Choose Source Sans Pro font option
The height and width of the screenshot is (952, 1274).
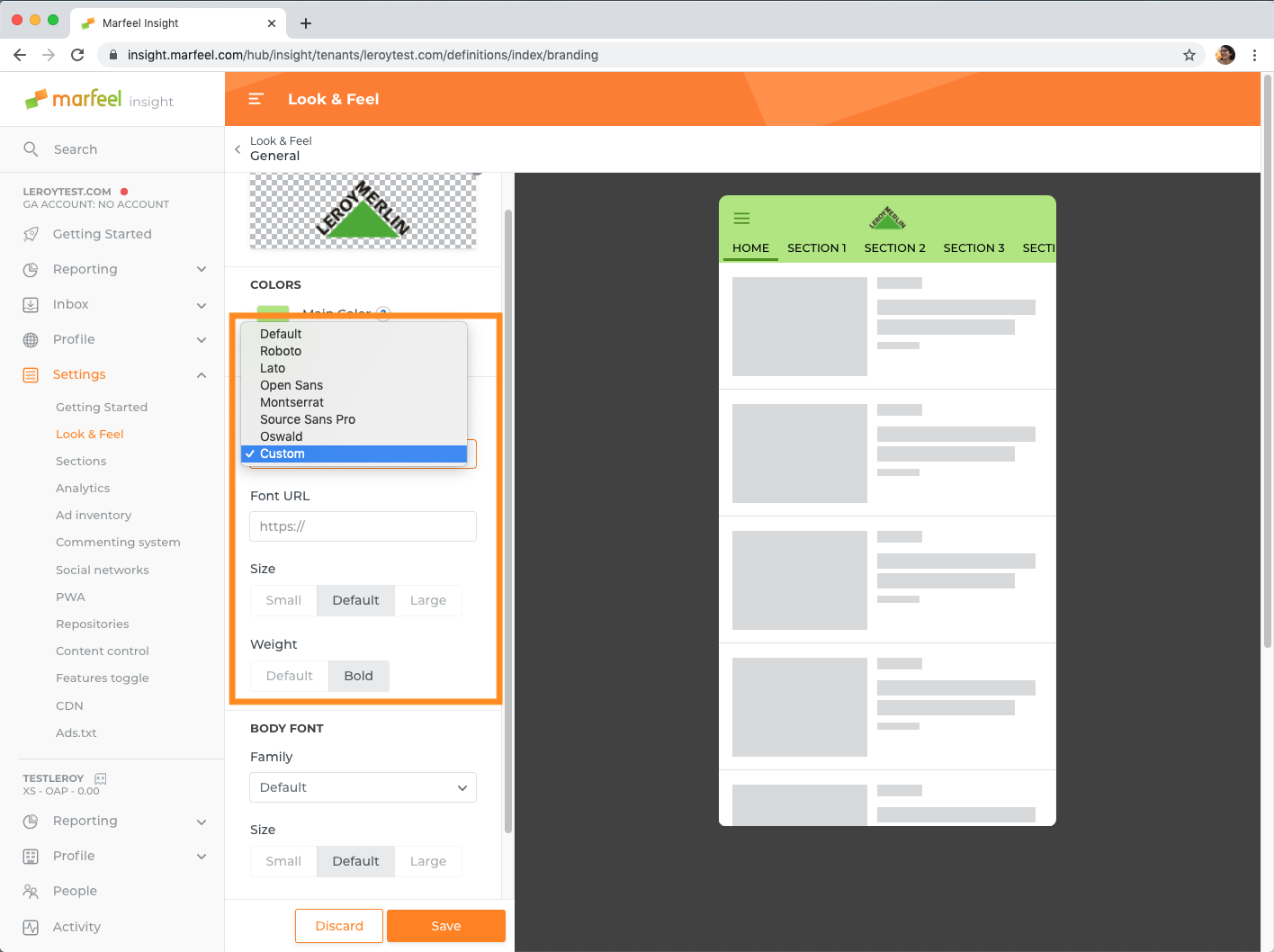click(354, 419)
